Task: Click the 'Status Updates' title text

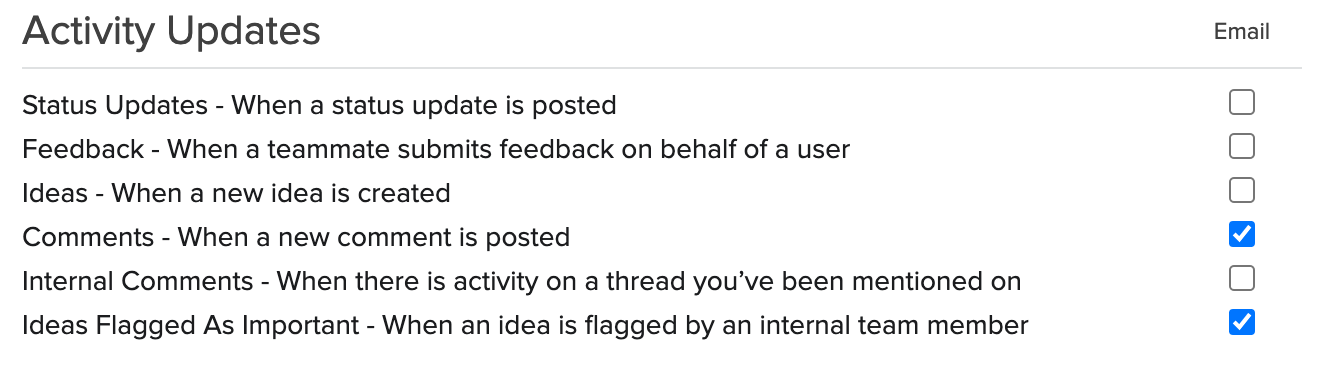Action: pos(115,105)
